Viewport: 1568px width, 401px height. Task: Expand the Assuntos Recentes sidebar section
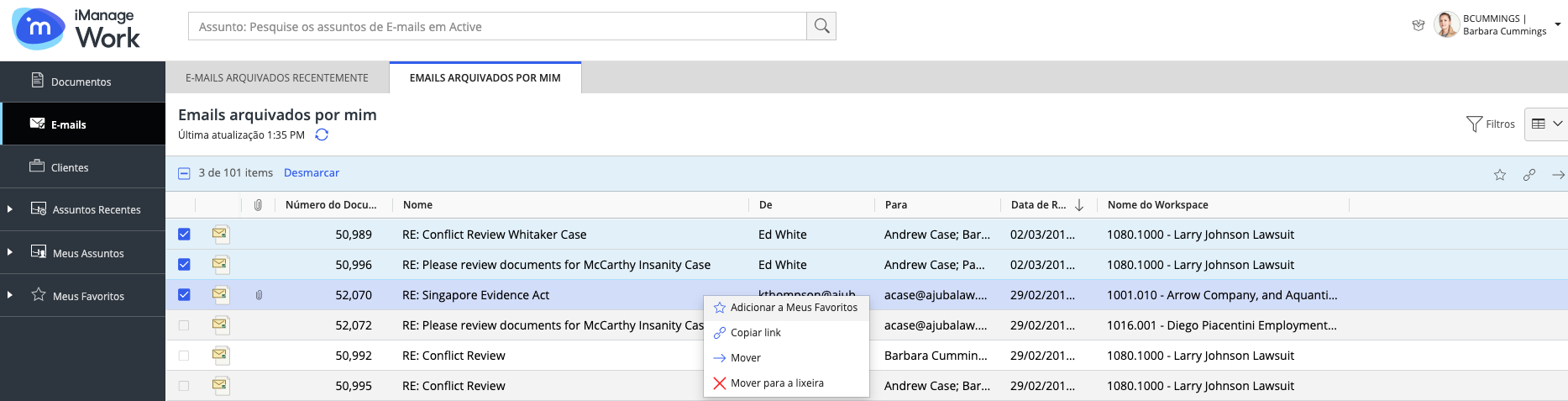pos(10,209)
